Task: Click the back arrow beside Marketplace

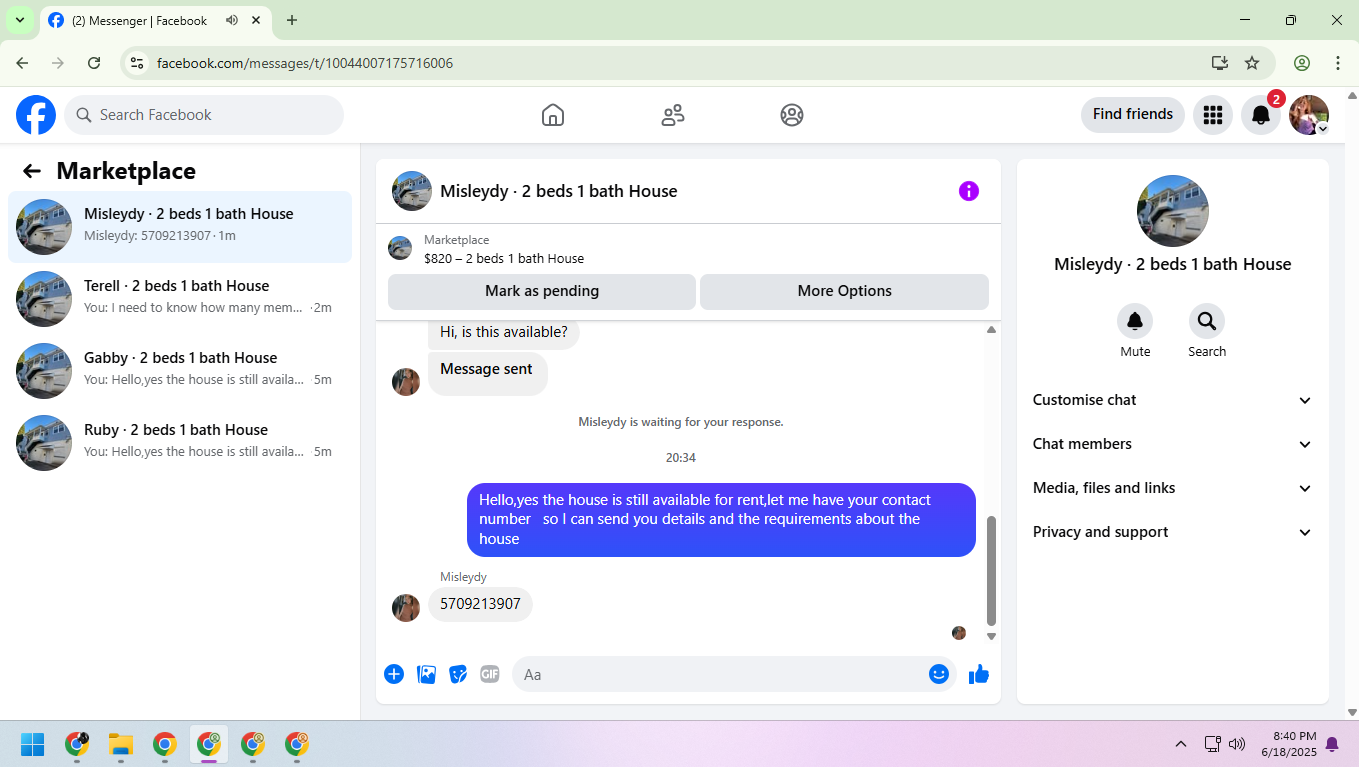Action: tap(32, 171)
